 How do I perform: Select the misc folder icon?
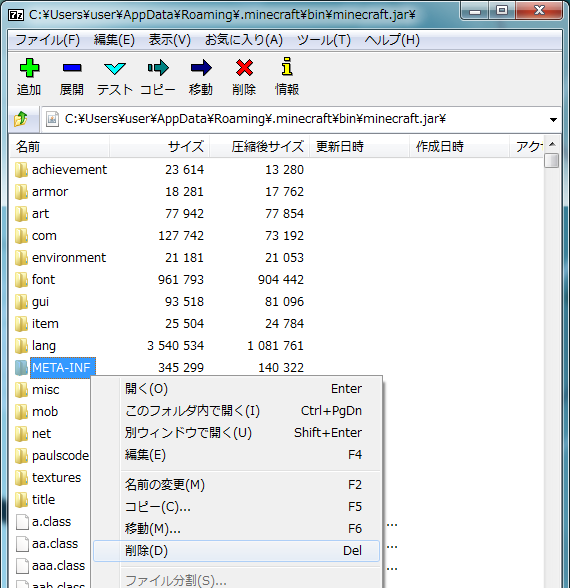point(21,390)
